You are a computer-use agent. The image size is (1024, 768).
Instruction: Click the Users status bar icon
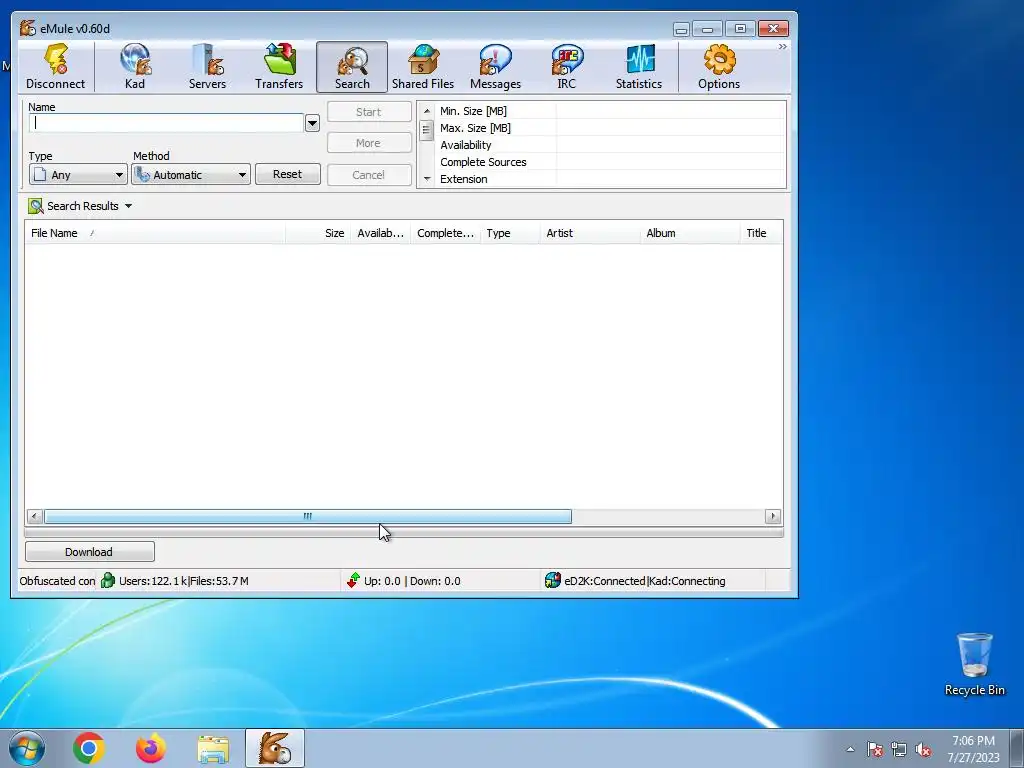tap(108, 581)
